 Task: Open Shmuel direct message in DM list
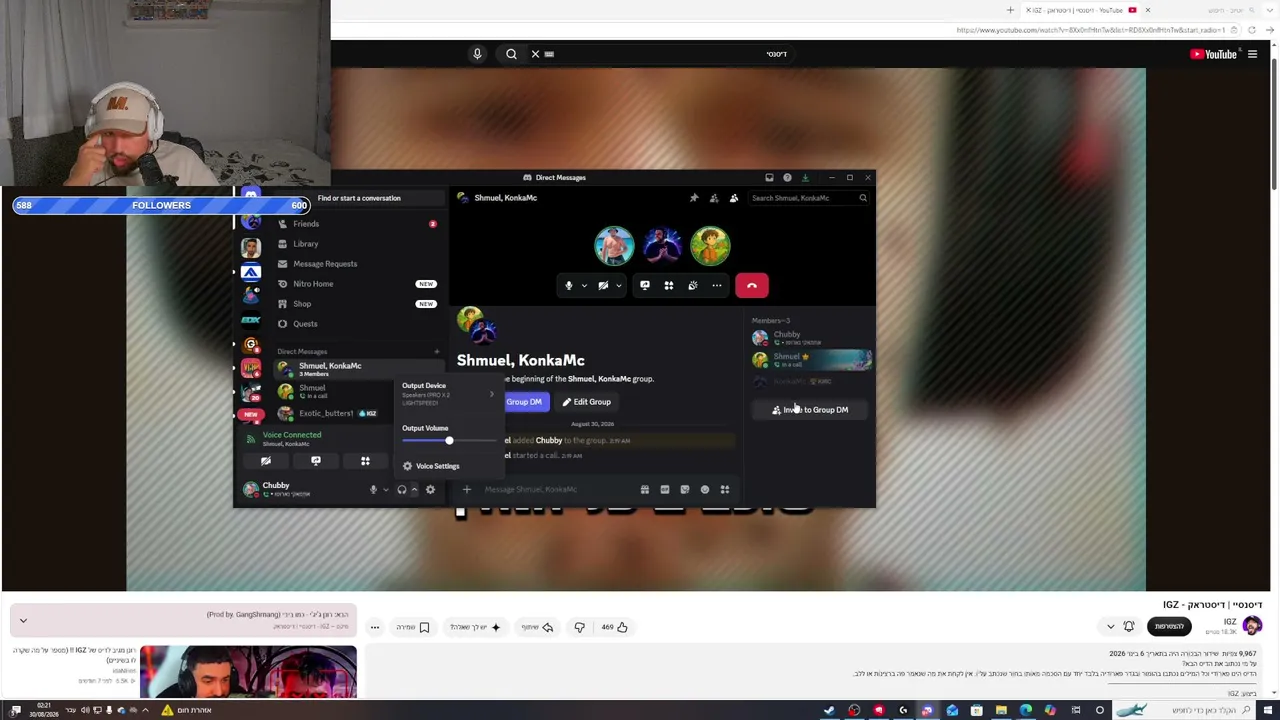click(335, 391)
